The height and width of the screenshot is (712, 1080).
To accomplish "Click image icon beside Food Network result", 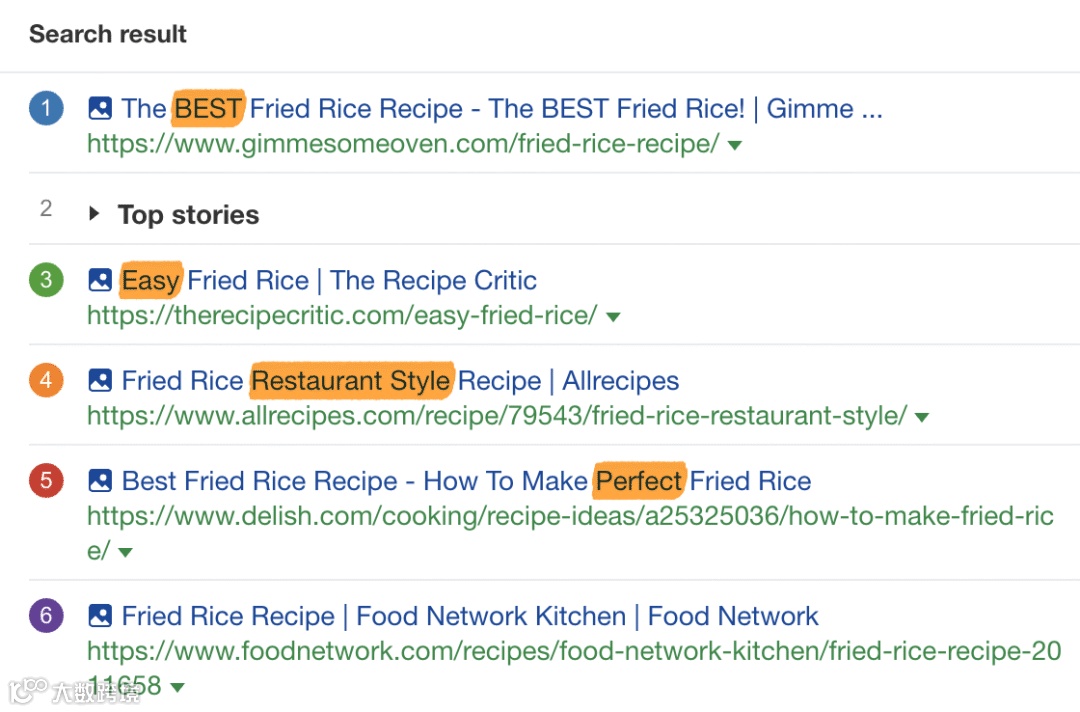I will 100,616.
